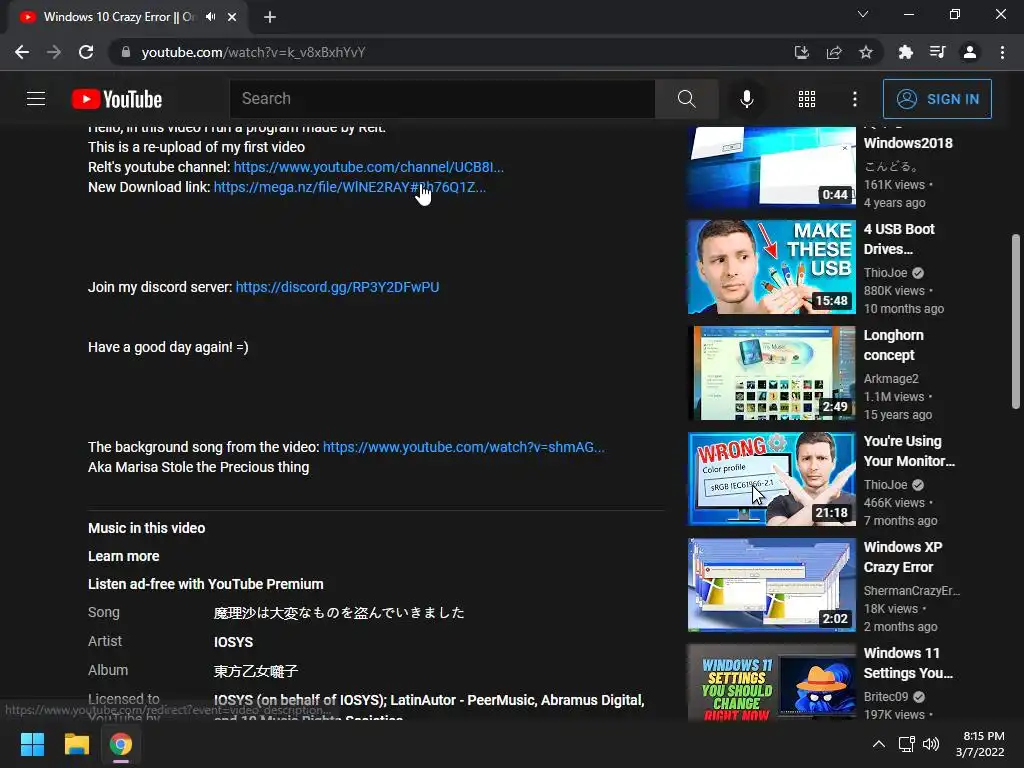Start voice search with the microphone icon
The width and height of the screenshot is (1024, 768).
746,99
